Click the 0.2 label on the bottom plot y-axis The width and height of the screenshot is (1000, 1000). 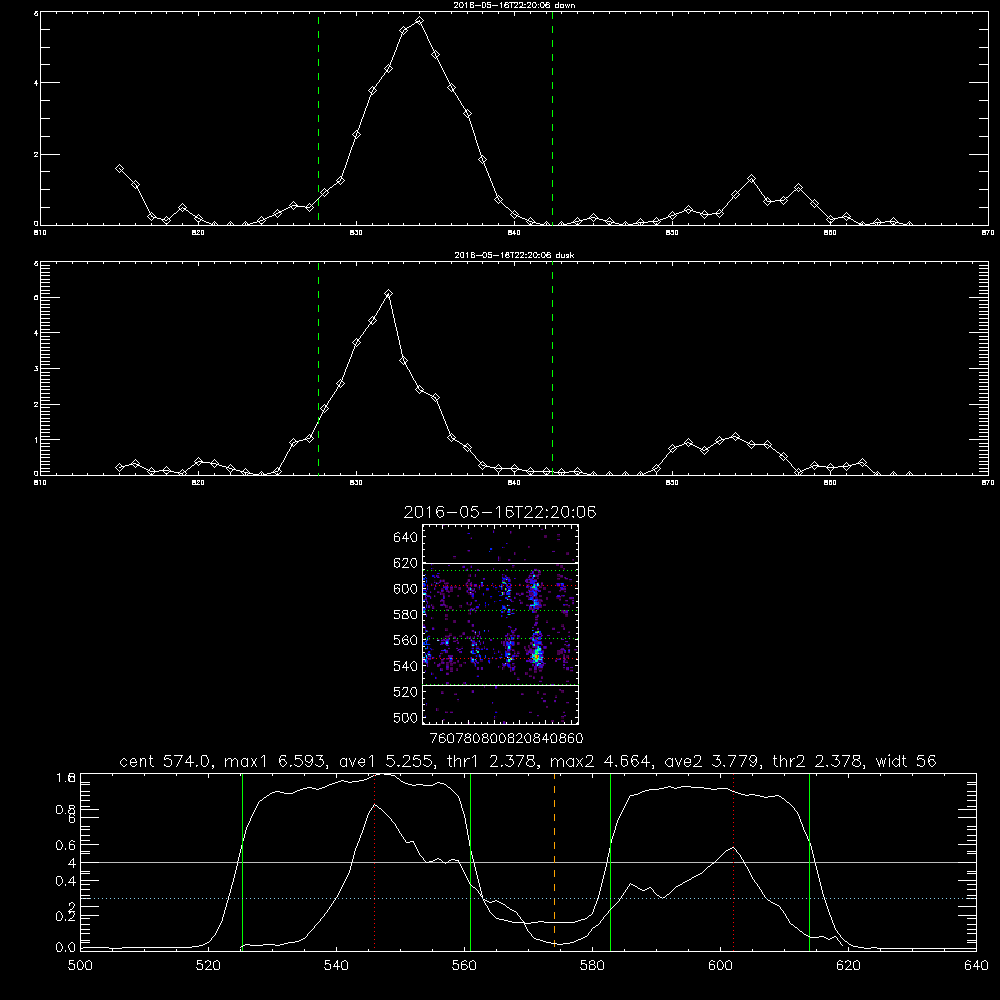pos(66,916)
